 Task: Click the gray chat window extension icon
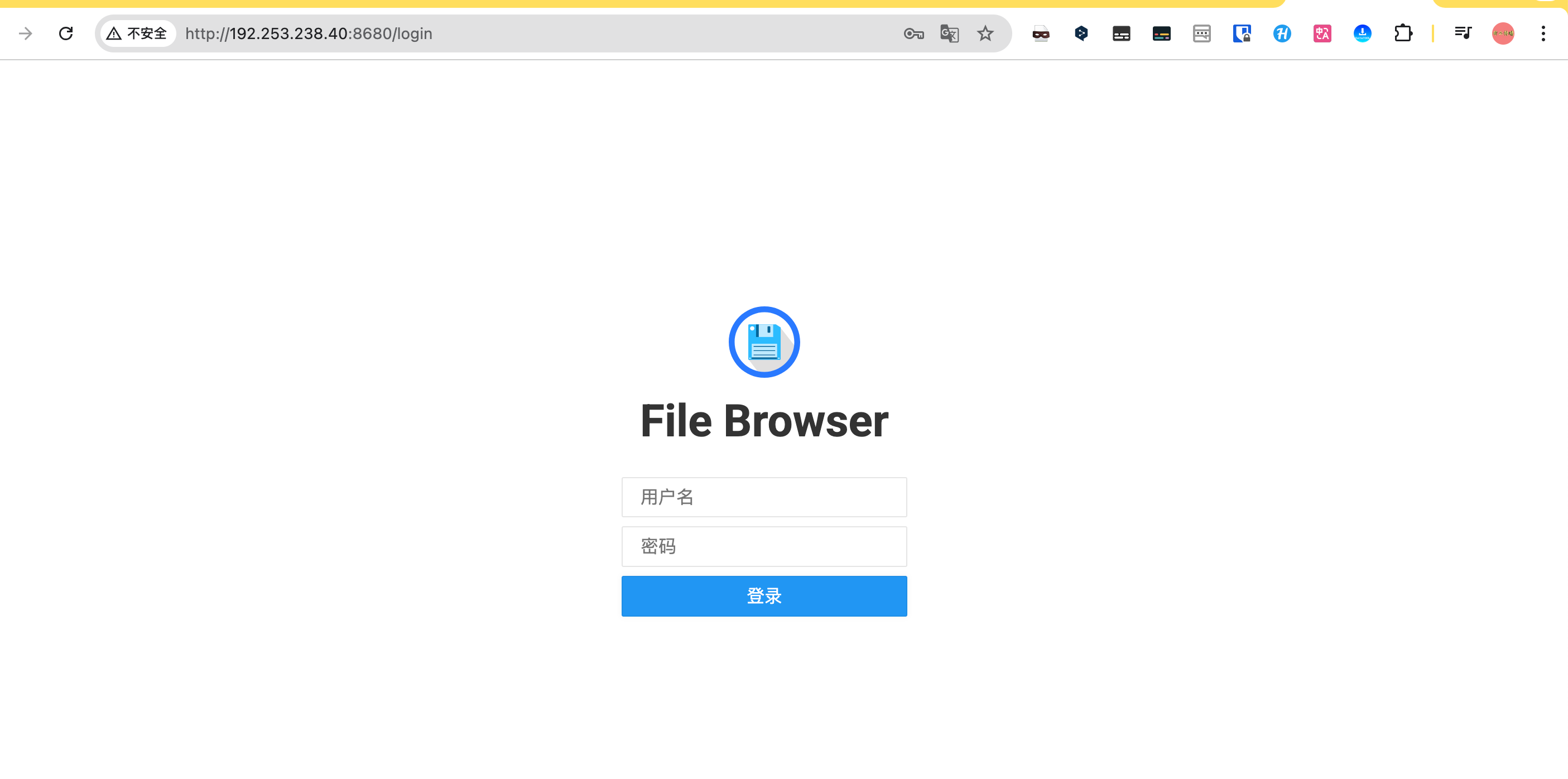[1201, 33]
